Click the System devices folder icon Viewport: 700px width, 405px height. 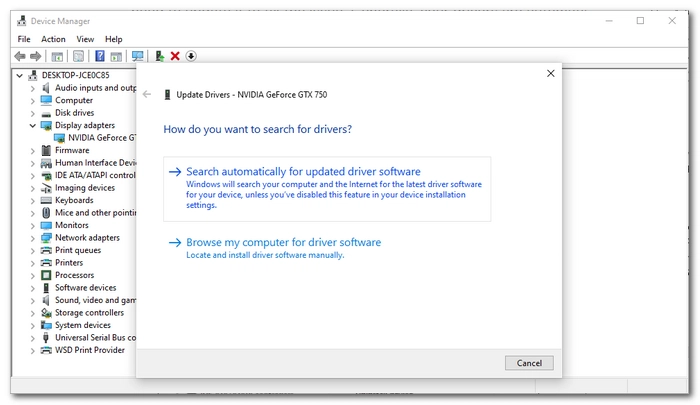46,325
